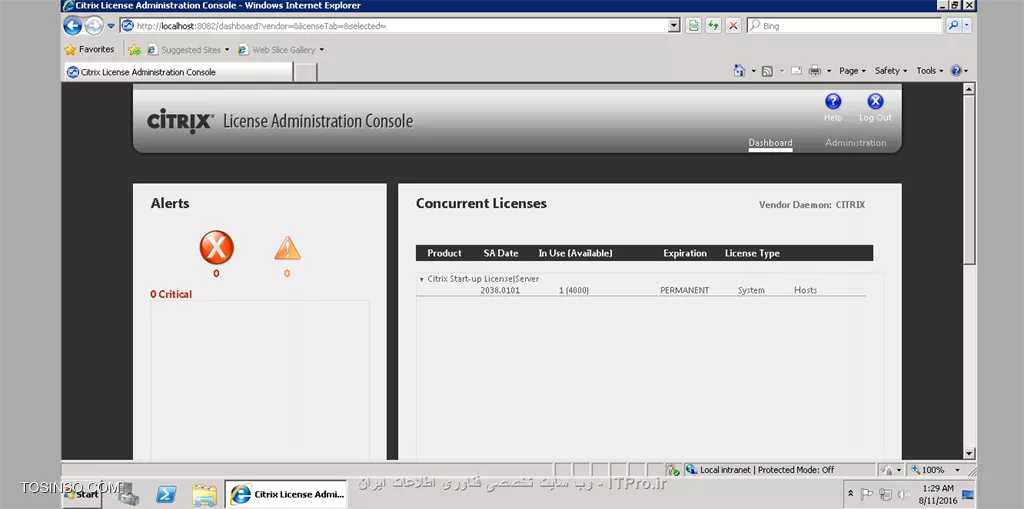
Task: Click the Favorites button label
Action: point(97,50)
